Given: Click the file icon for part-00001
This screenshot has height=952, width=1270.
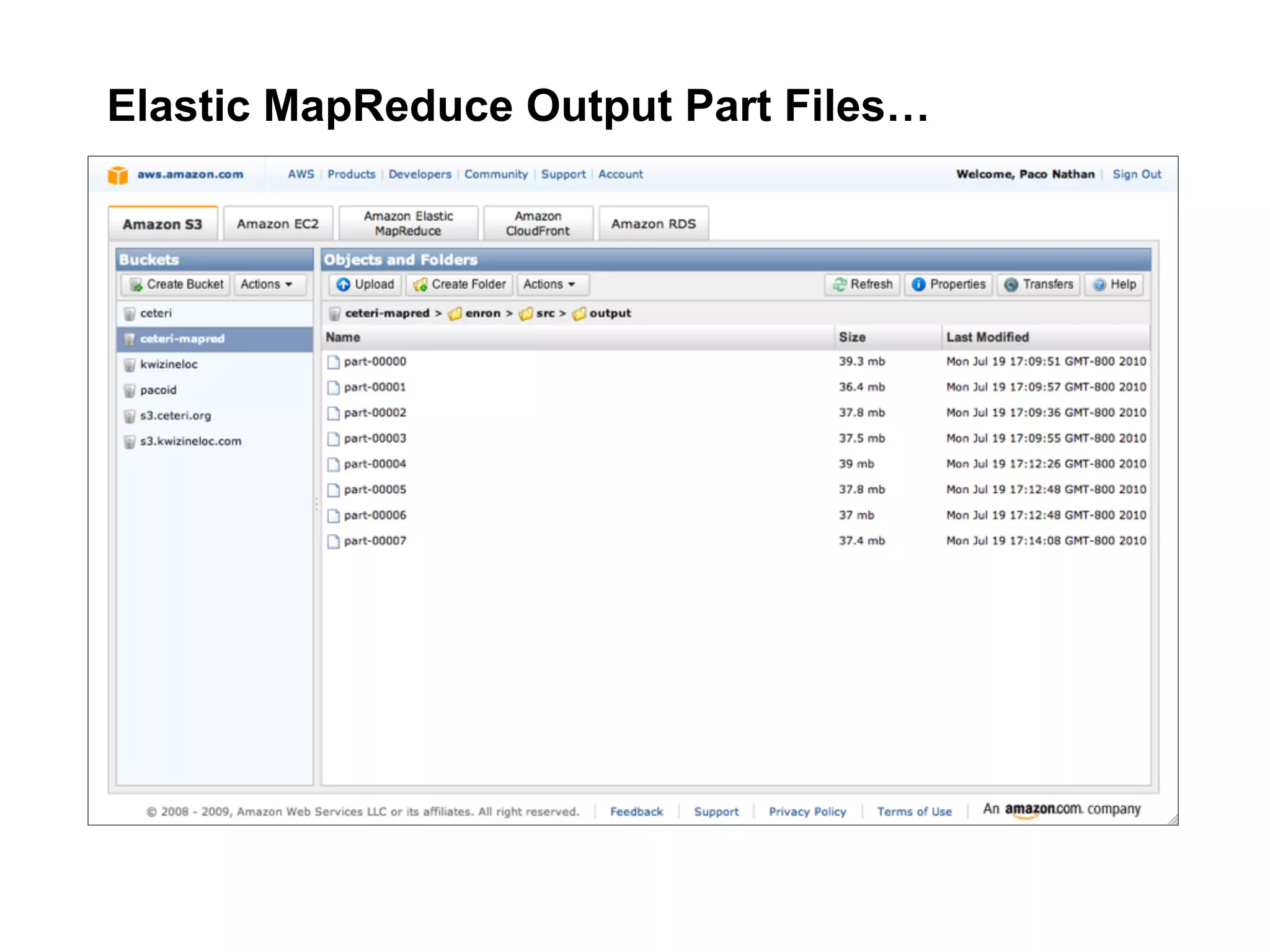Looking at the screenshot, I should pyautogui.click(x=334, y=388).
